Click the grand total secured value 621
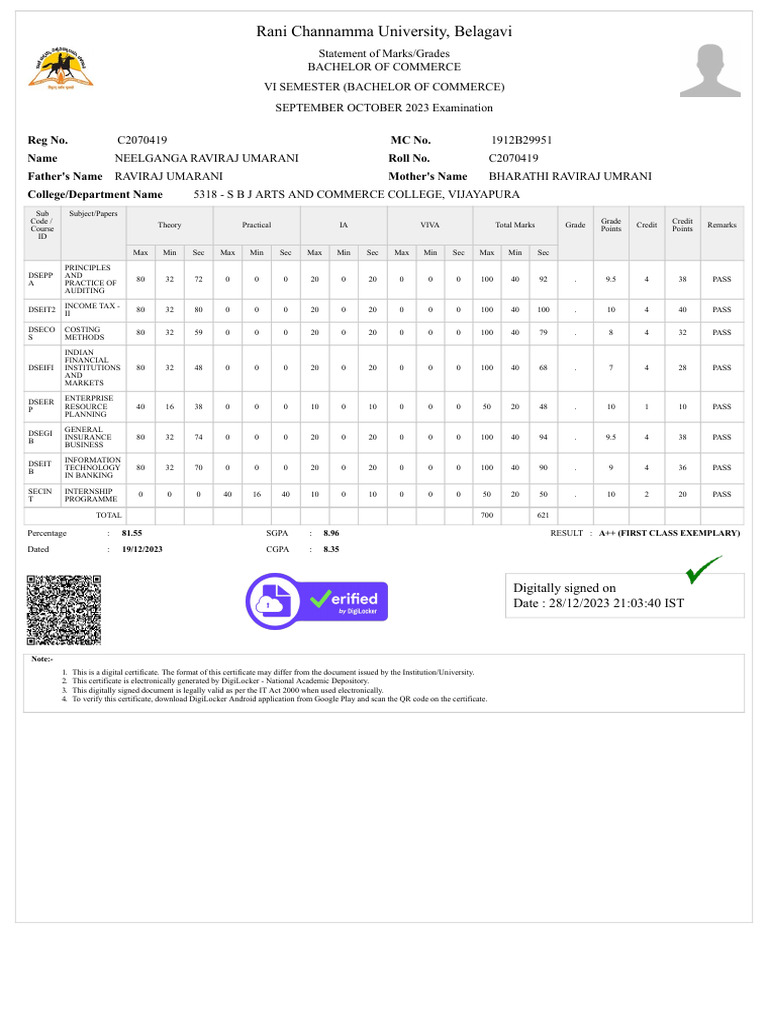Image resolution: width=768 pixels, height=1024 pixels. coord(543,515)
